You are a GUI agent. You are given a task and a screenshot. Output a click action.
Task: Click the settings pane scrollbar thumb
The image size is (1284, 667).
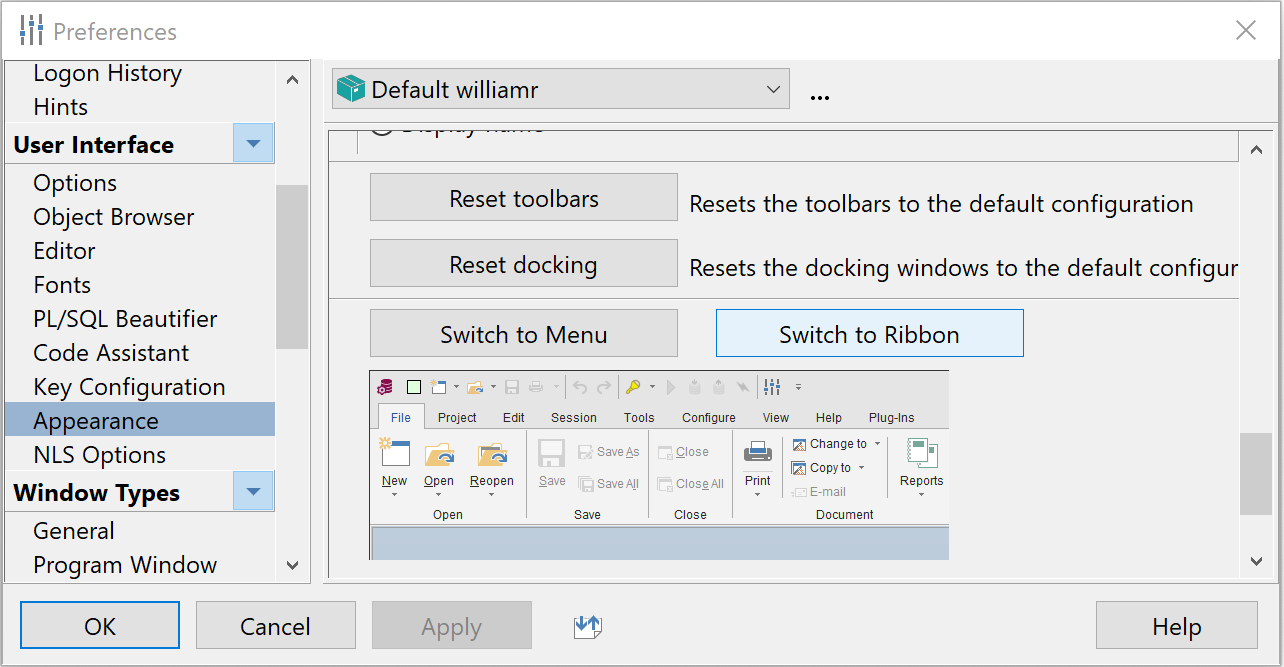[x=1256, y=474]
